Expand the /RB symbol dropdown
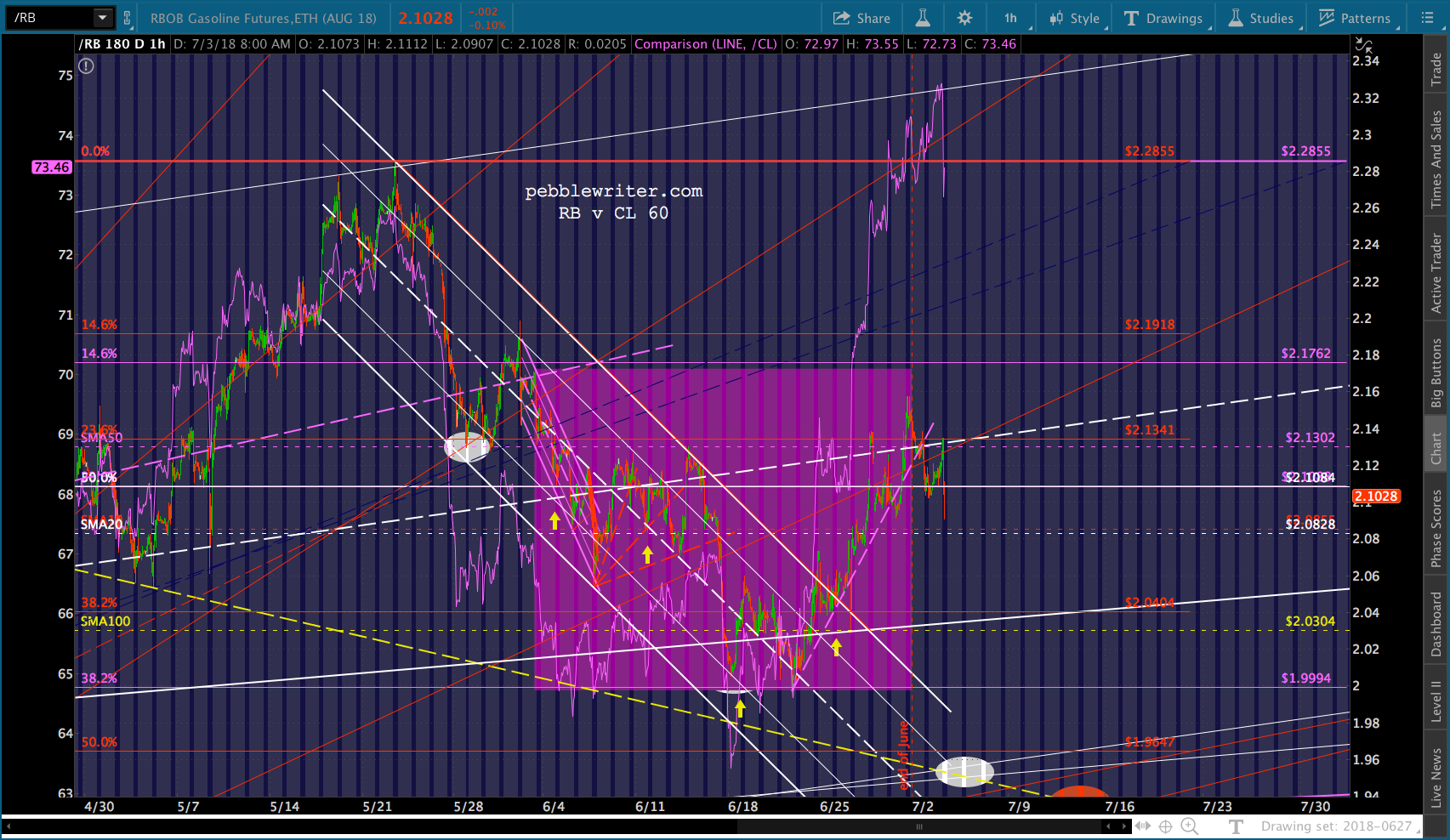The height and width of the screenshot is (840, 1450). (x=102, y=18)
